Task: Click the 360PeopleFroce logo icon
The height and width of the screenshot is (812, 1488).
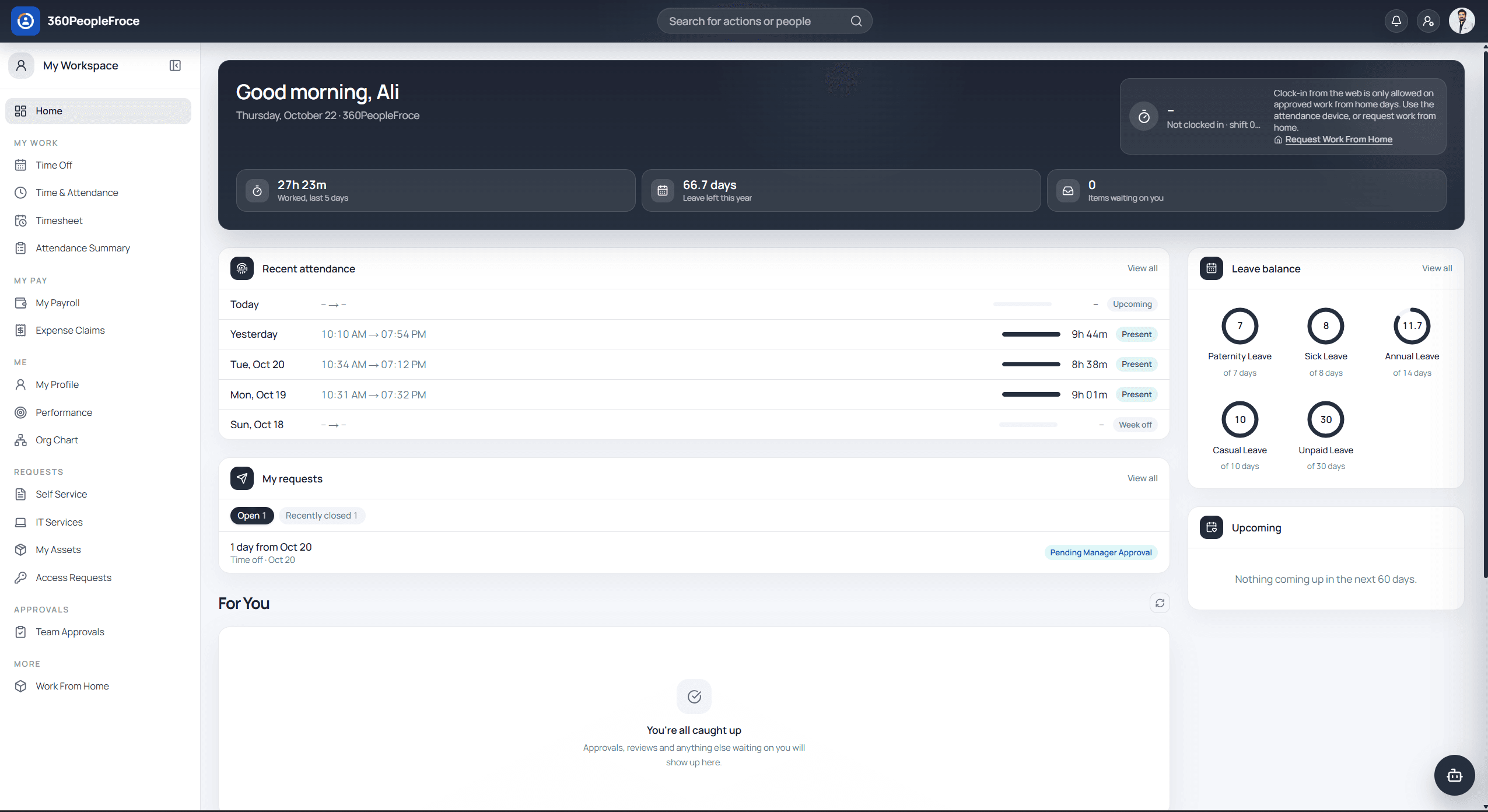Action: [26, 21]
